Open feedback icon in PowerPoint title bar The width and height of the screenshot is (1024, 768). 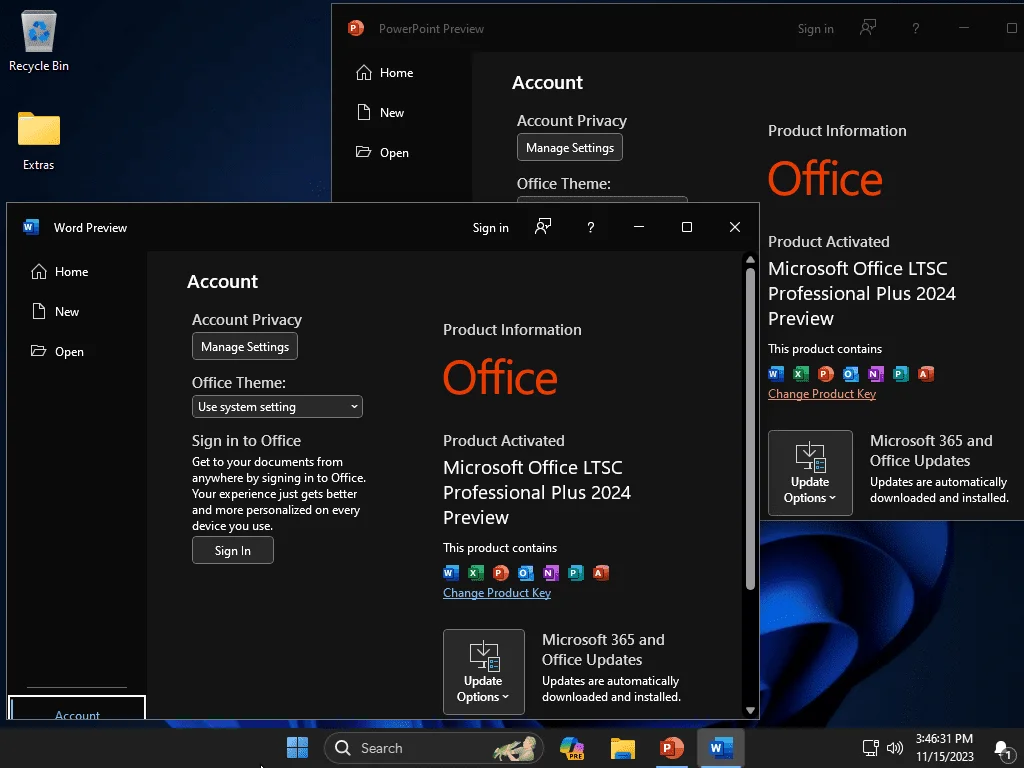pyautogui.click(x=867, y=28)
